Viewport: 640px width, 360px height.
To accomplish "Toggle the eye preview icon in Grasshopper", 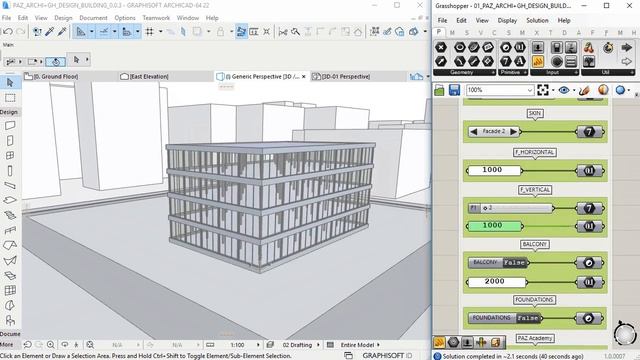I will 564,90.
